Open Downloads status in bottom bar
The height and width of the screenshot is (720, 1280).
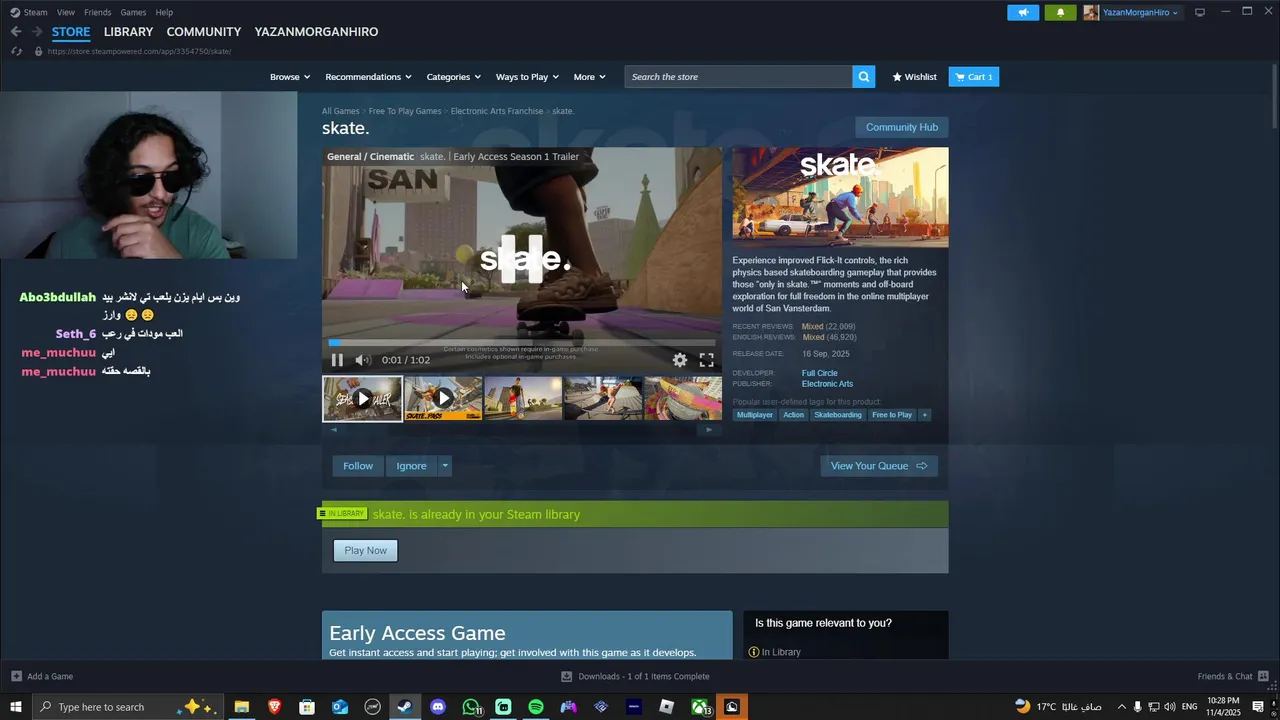pos(635,676)
